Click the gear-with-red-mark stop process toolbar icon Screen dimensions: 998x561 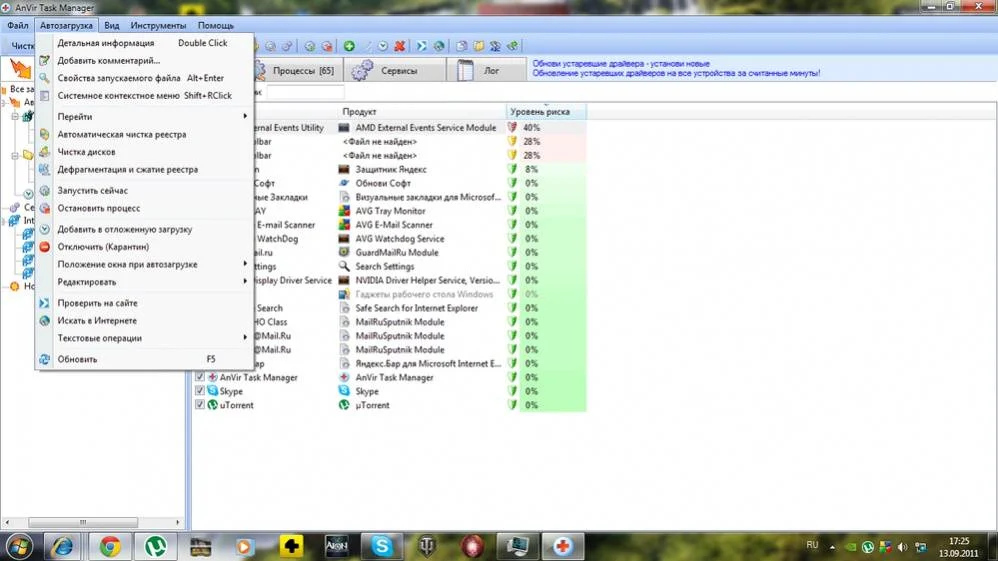point(327,46)
